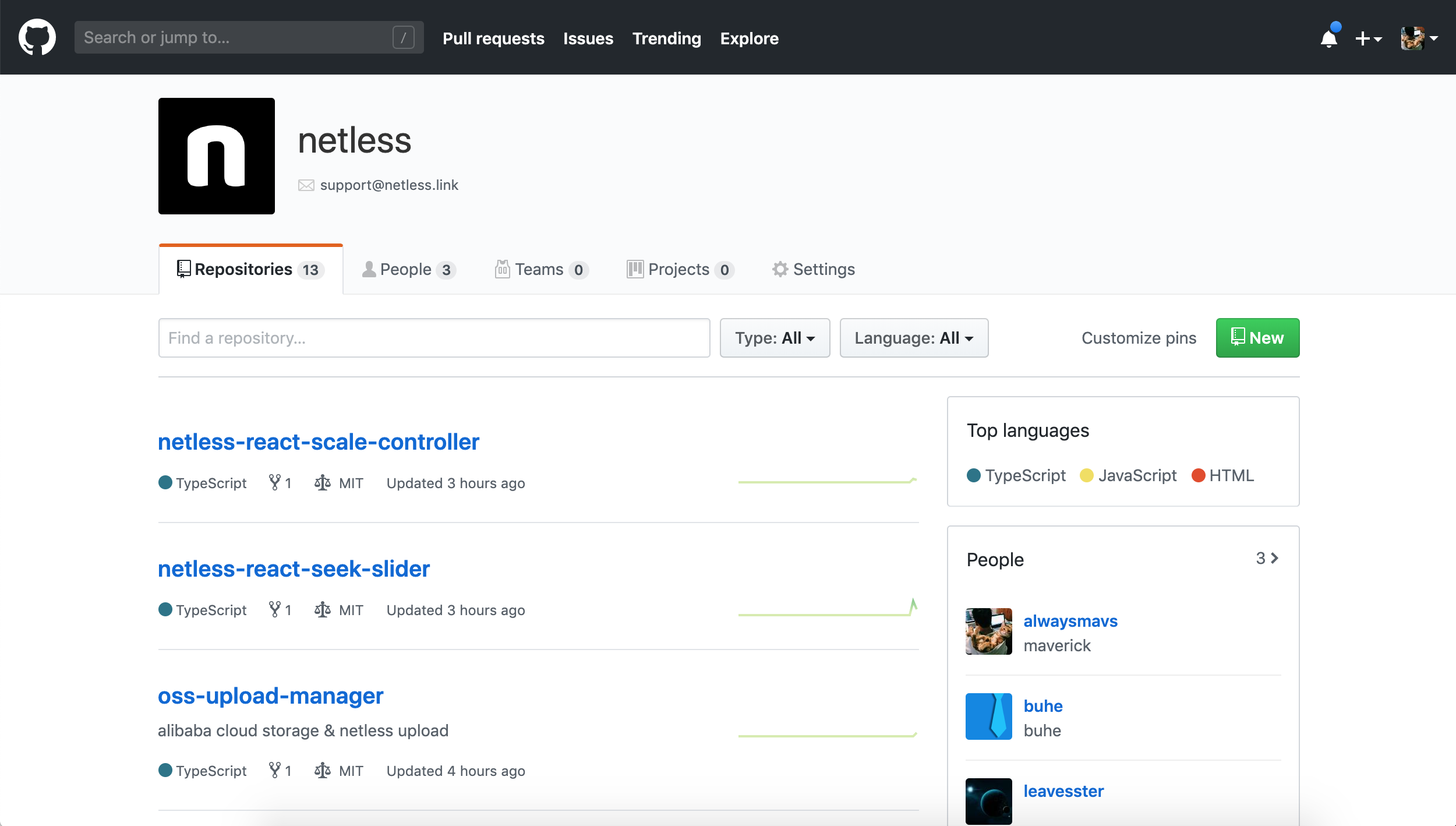Image resolution: width=1456 pixels, height=826 pixels.
Task: Click the red HTML dot in Top languages
Action: pos(1199,475)
